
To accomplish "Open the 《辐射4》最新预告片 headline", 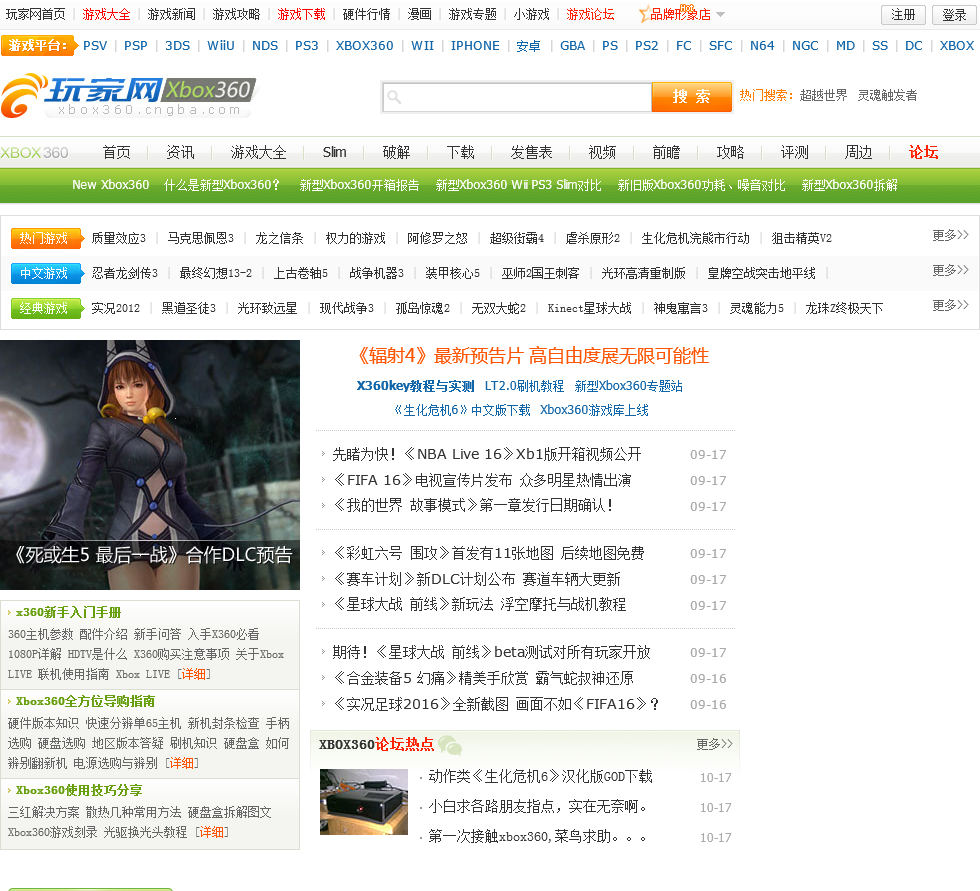I will click(x=531, y=356).
